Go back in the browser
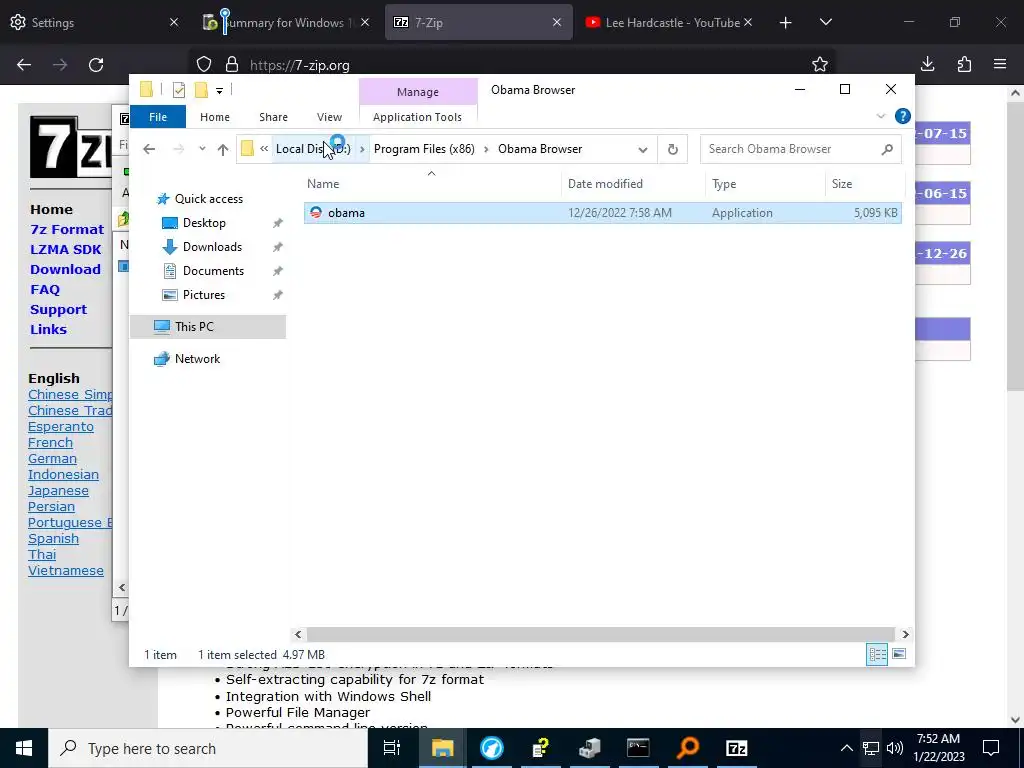Screen dimensions: 1024x768 pos(24,65)
